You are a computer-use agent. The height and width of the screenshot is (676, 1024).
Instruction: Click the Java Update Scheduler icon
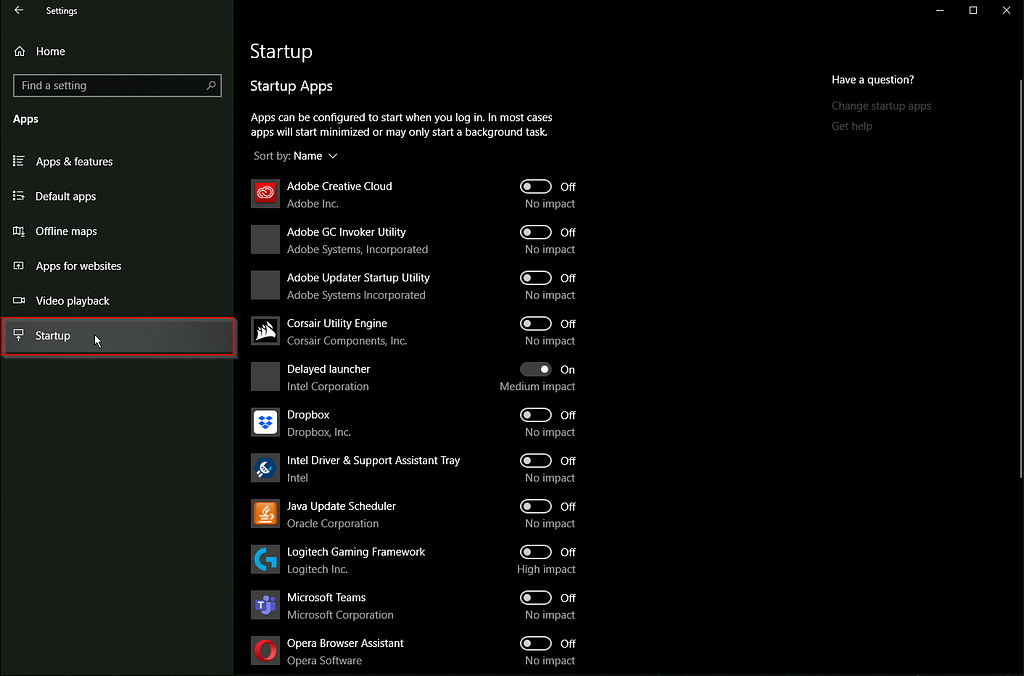[265, 513]
